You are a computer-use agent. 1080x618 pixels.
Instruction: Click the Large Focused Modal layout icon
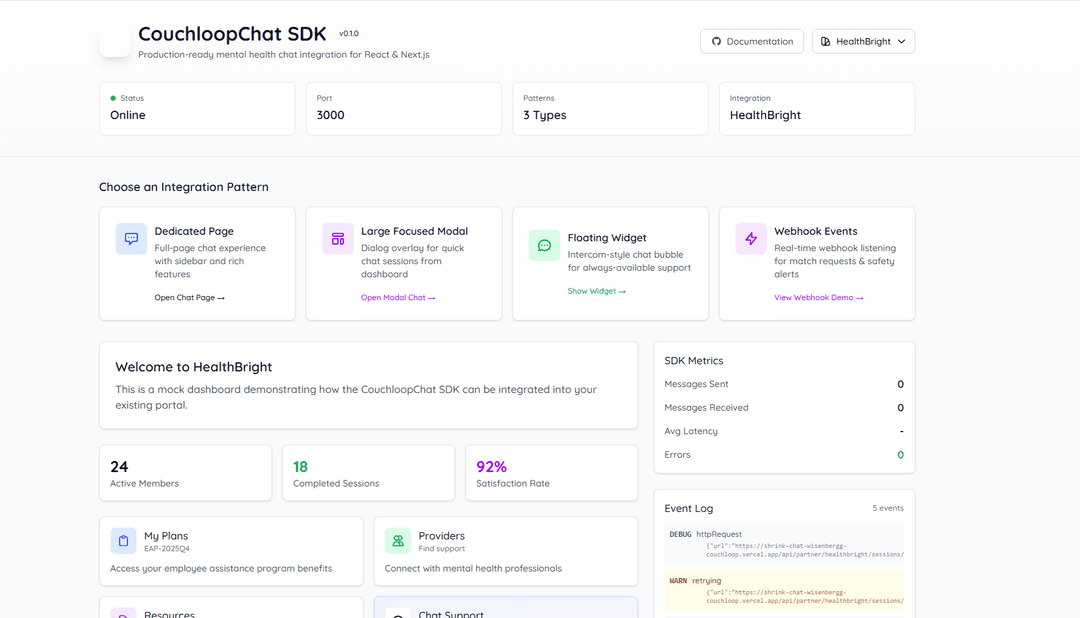[338, 239]
